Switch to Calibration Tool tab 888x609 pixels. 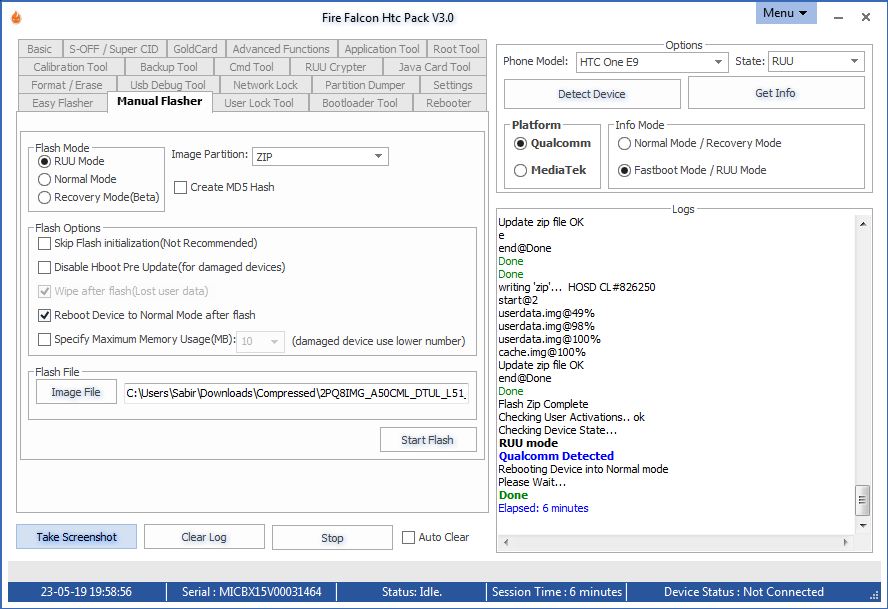[70, 67]
